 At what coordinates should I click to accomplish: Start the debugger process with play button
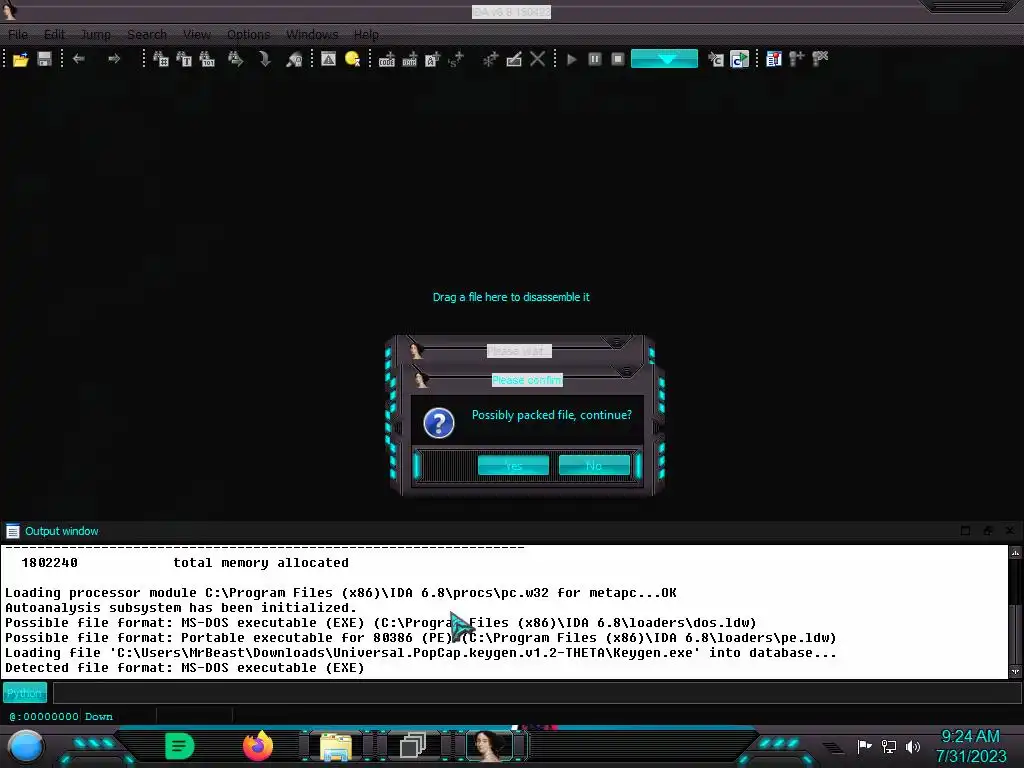click(x=571, y=59)
